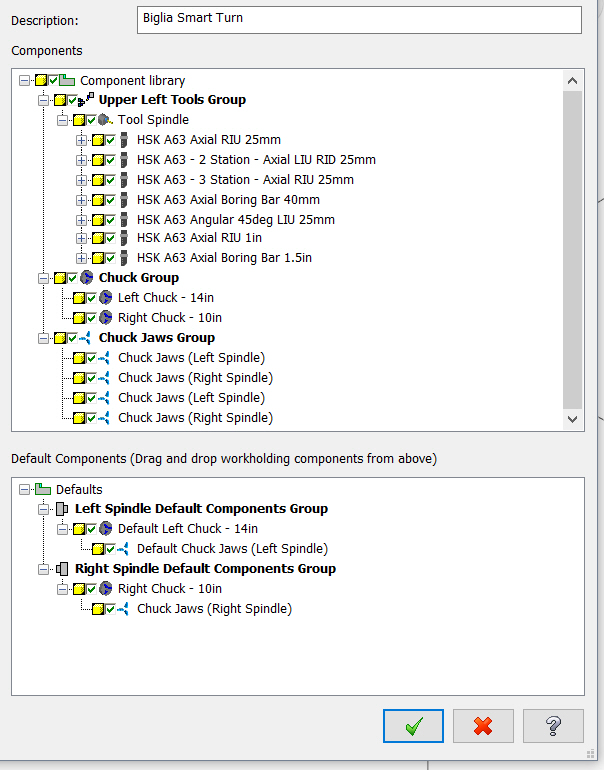604x770 pixels.
Task: Expand the HSK A63 Axial RIU 25mm node
Action: 82,140
